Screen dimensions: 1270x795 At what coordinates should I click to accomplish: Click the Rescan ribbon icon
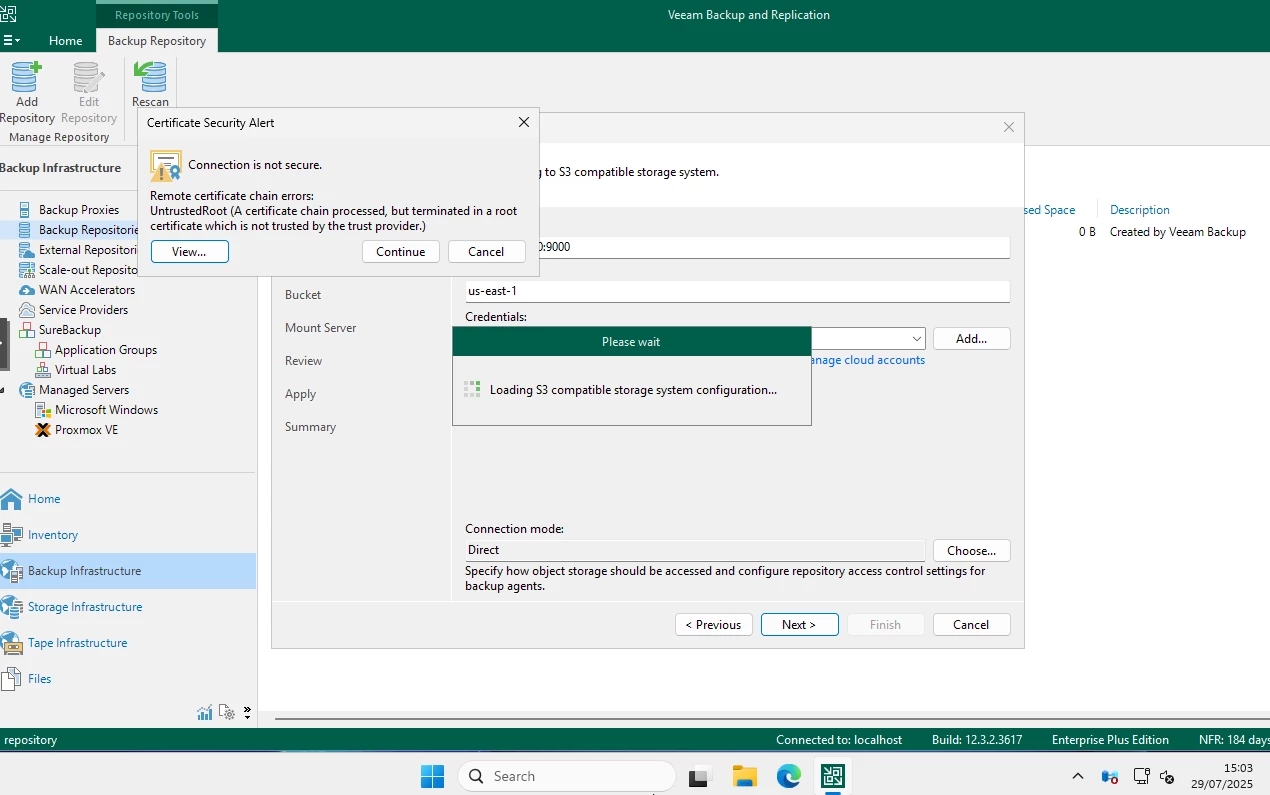click(x=150, y=85)
